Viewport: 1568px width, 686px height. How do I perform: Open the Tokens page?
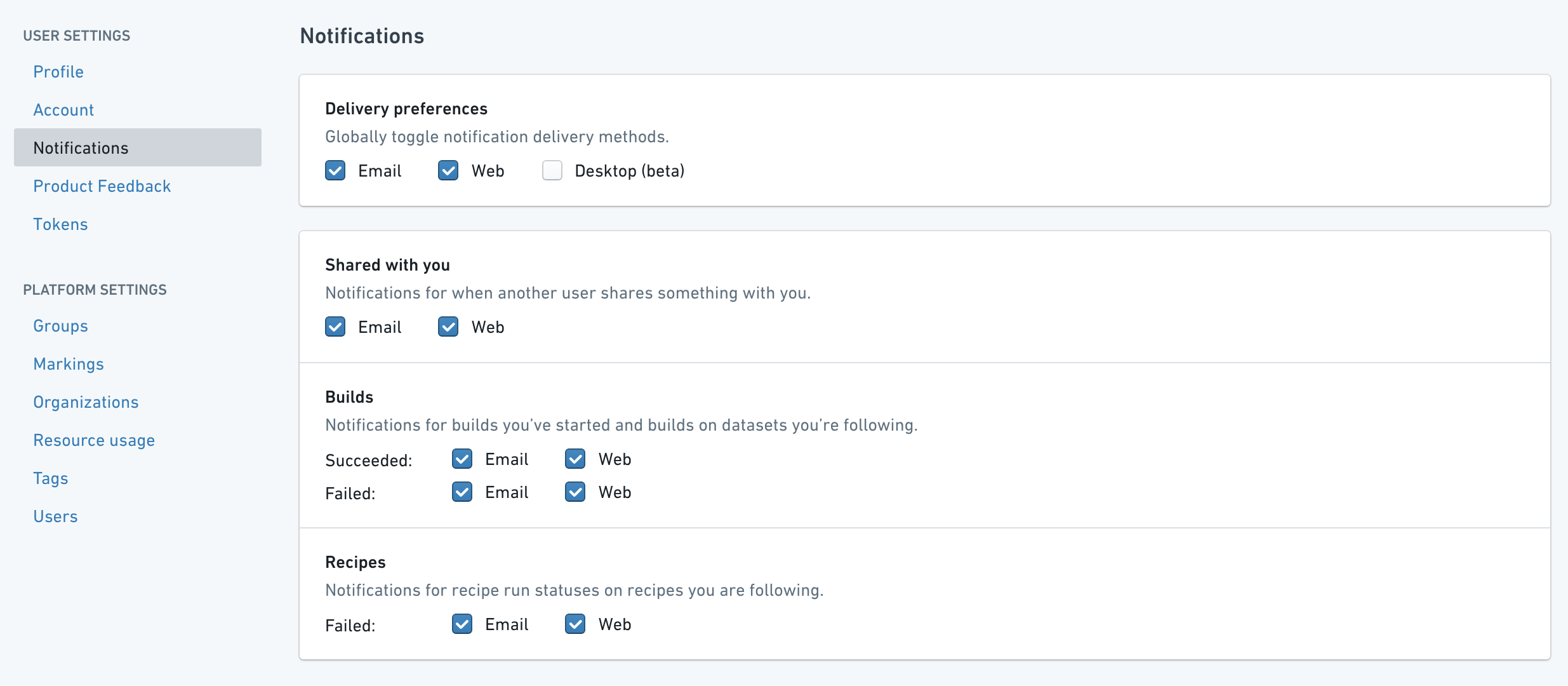60,224
